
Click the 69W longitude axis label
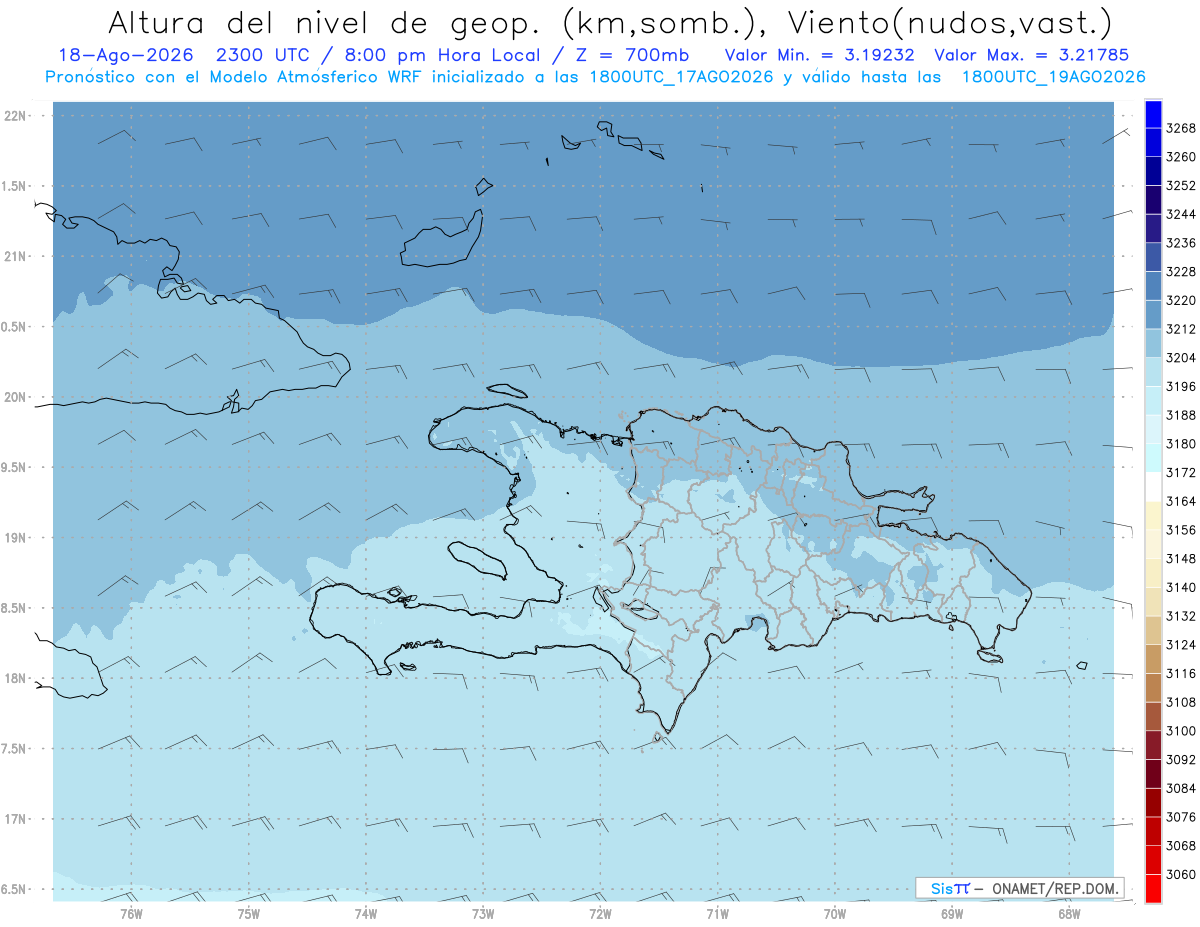tap(952, 915)
